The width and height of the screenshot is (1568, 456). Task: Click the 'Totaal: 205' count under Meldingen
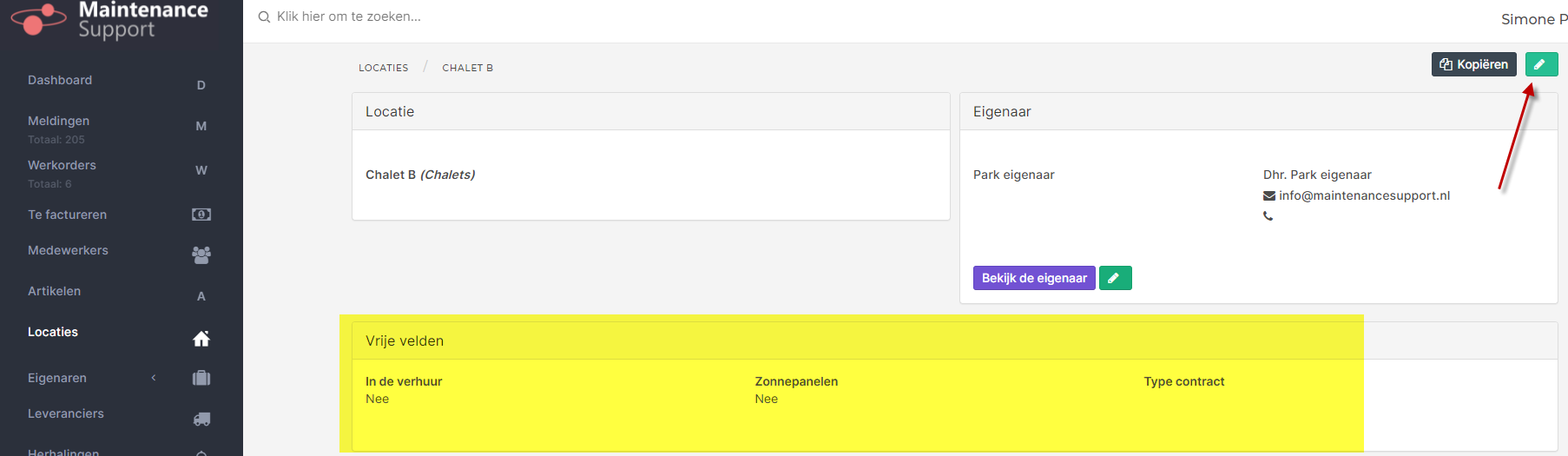pos(56,140)
